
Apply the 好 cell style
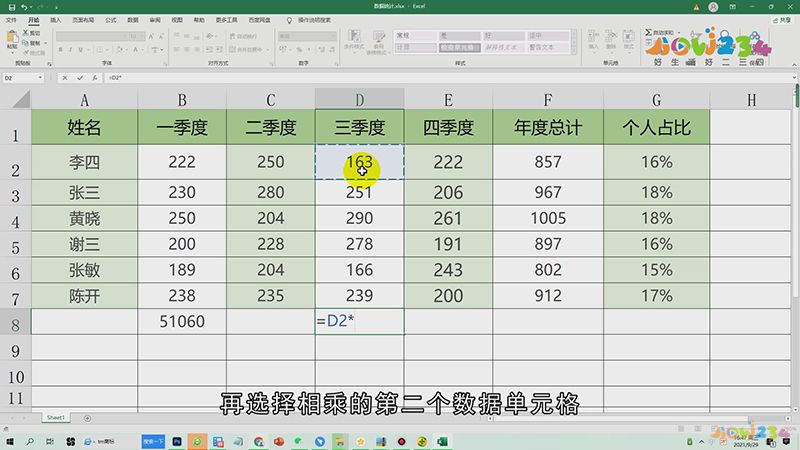tap(504, 36)
